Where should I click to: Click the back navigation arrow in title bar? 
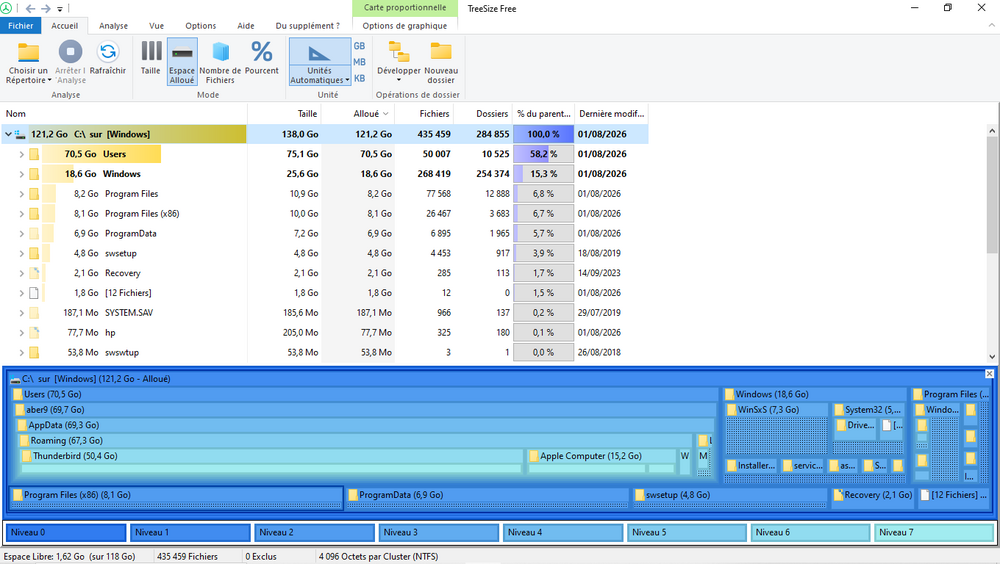point(30,8)
